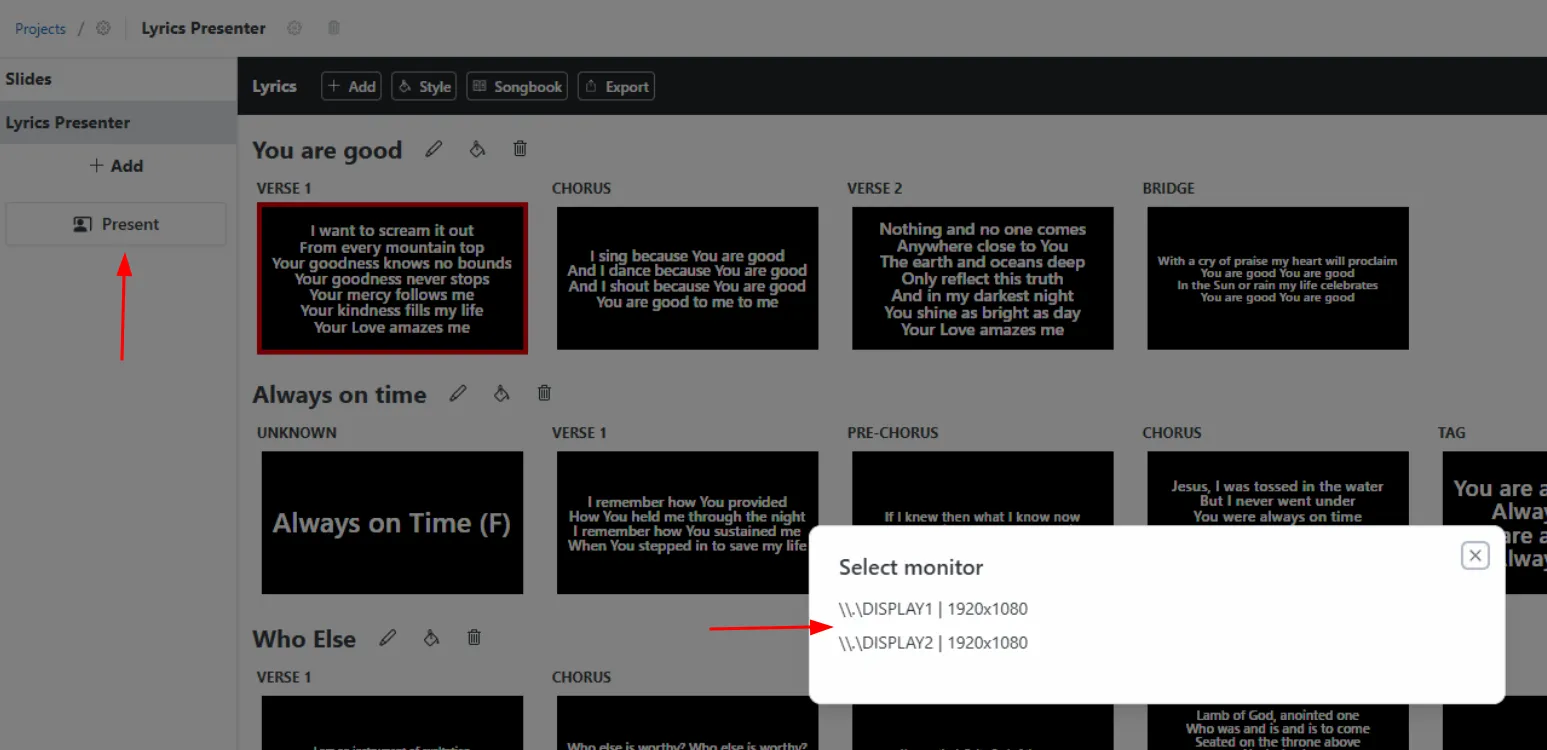
Task: Select the Slides sidebar item
Action: tap(118, 79)
